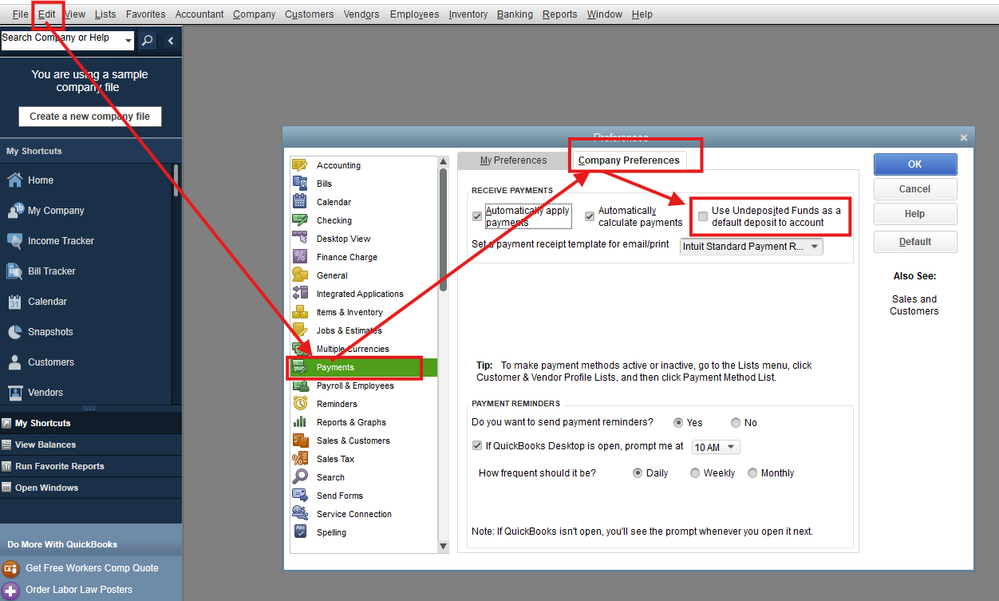999x601 pixels.
Task: Click the Service Connection icon
Action: point(299,514)
